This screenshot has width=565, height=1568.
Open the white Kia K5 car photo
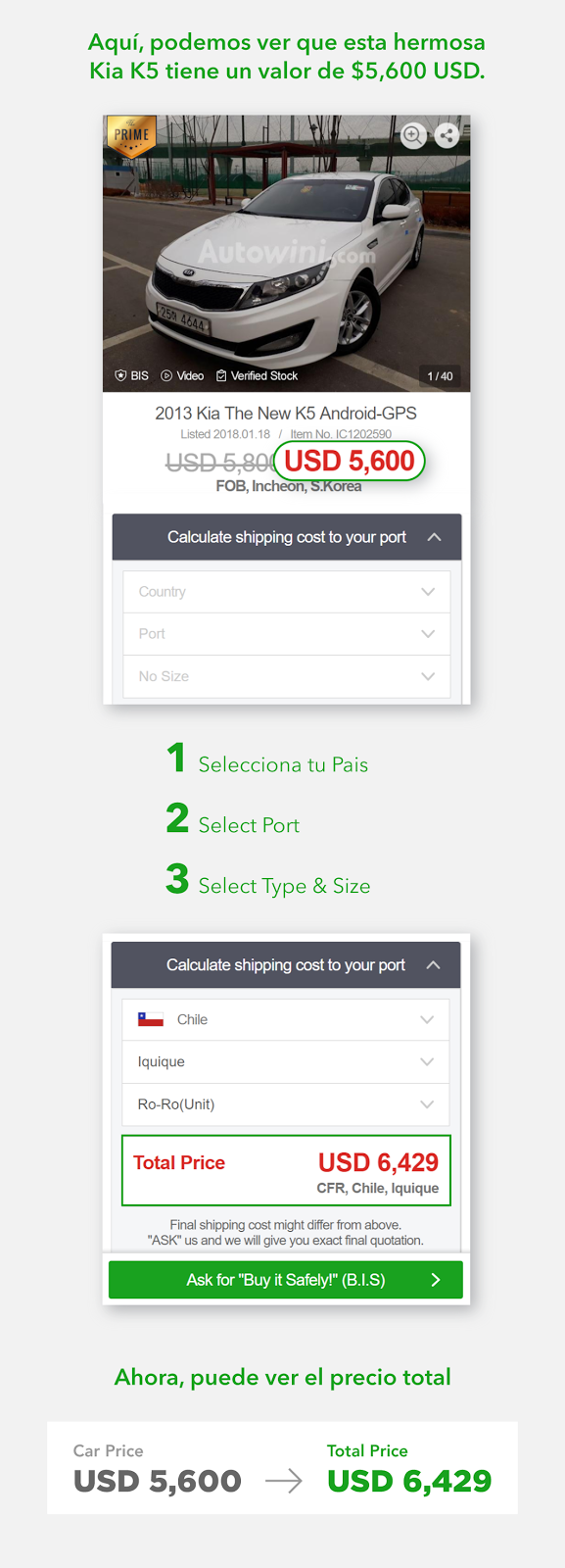pos(287,254)
